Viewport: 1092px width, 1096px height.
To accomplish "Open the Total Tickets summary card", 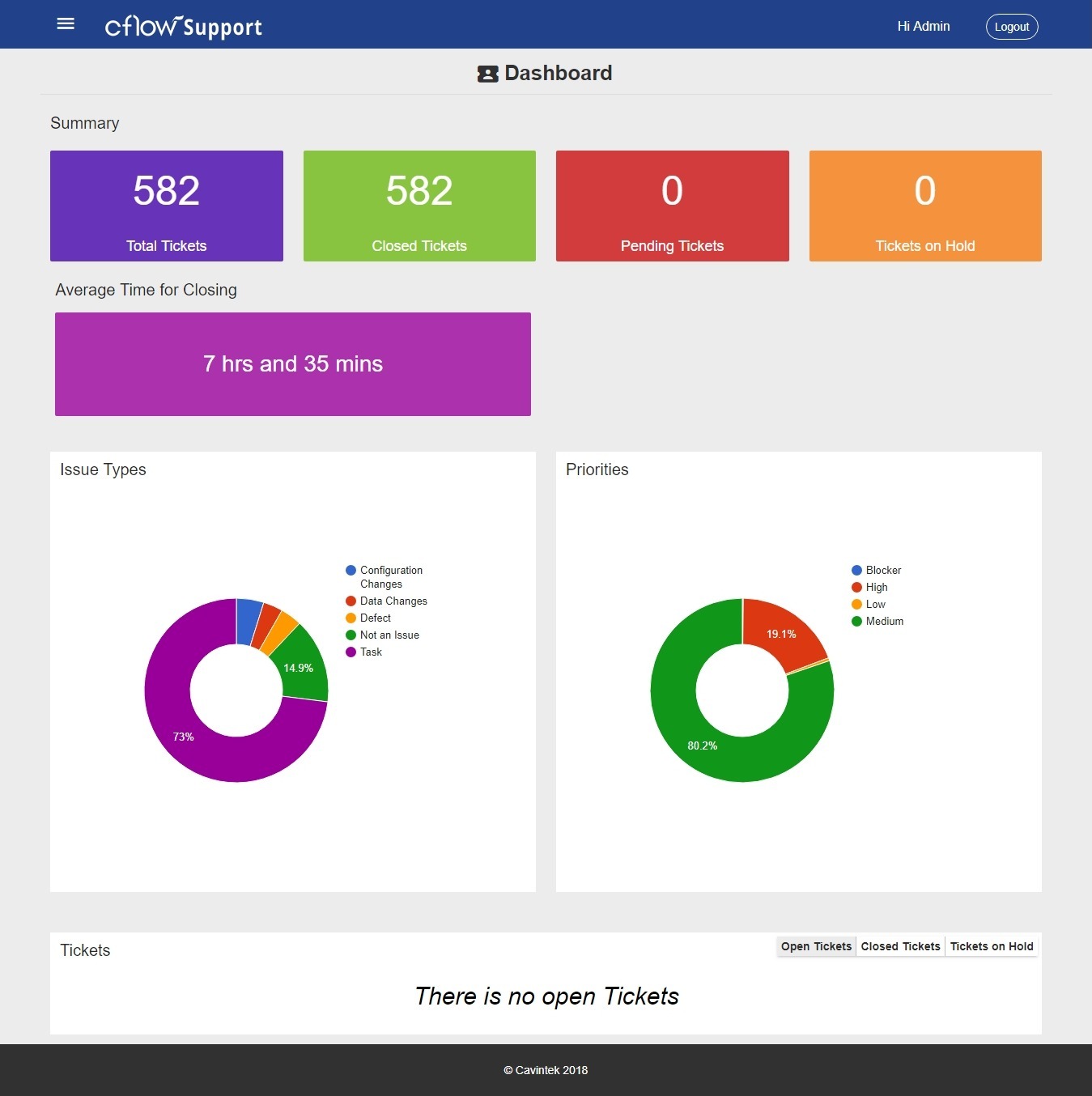I will pyautogui.click(x=167, y=206).
